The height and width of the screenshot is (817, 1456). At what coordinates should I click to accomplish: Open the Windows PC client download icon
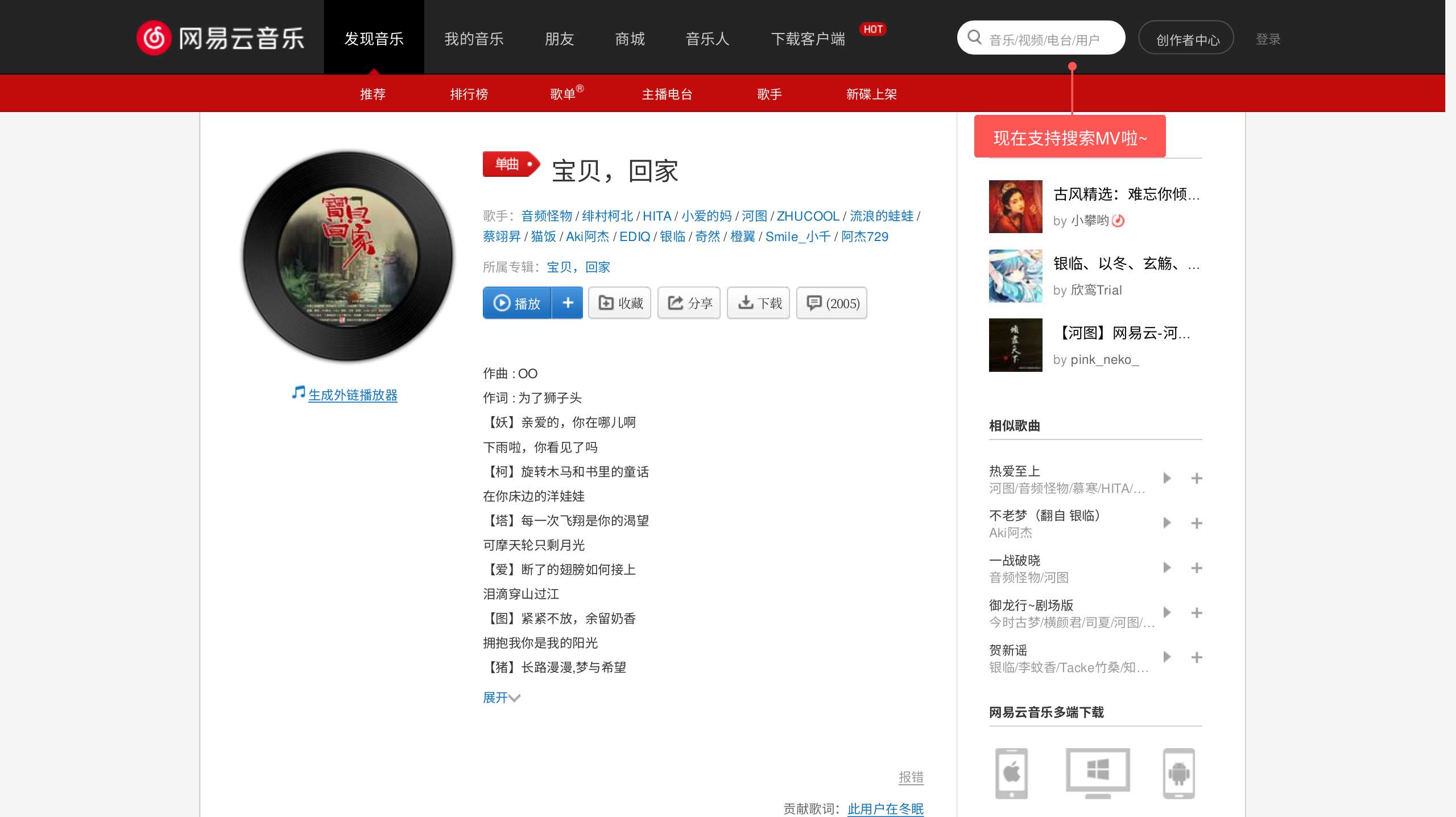[x=1098, y=773]
